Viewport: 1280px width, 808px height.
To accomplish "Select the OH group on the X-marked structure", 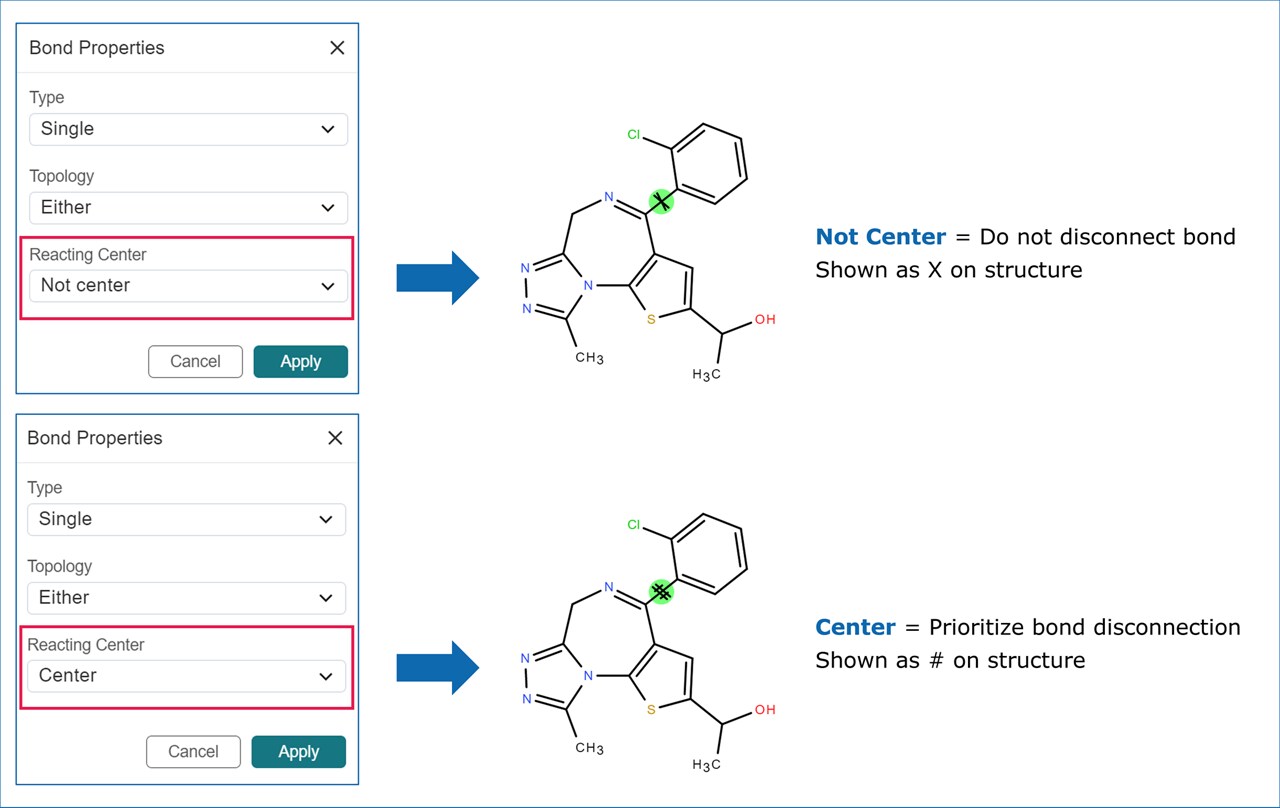I will coord(765,320).
